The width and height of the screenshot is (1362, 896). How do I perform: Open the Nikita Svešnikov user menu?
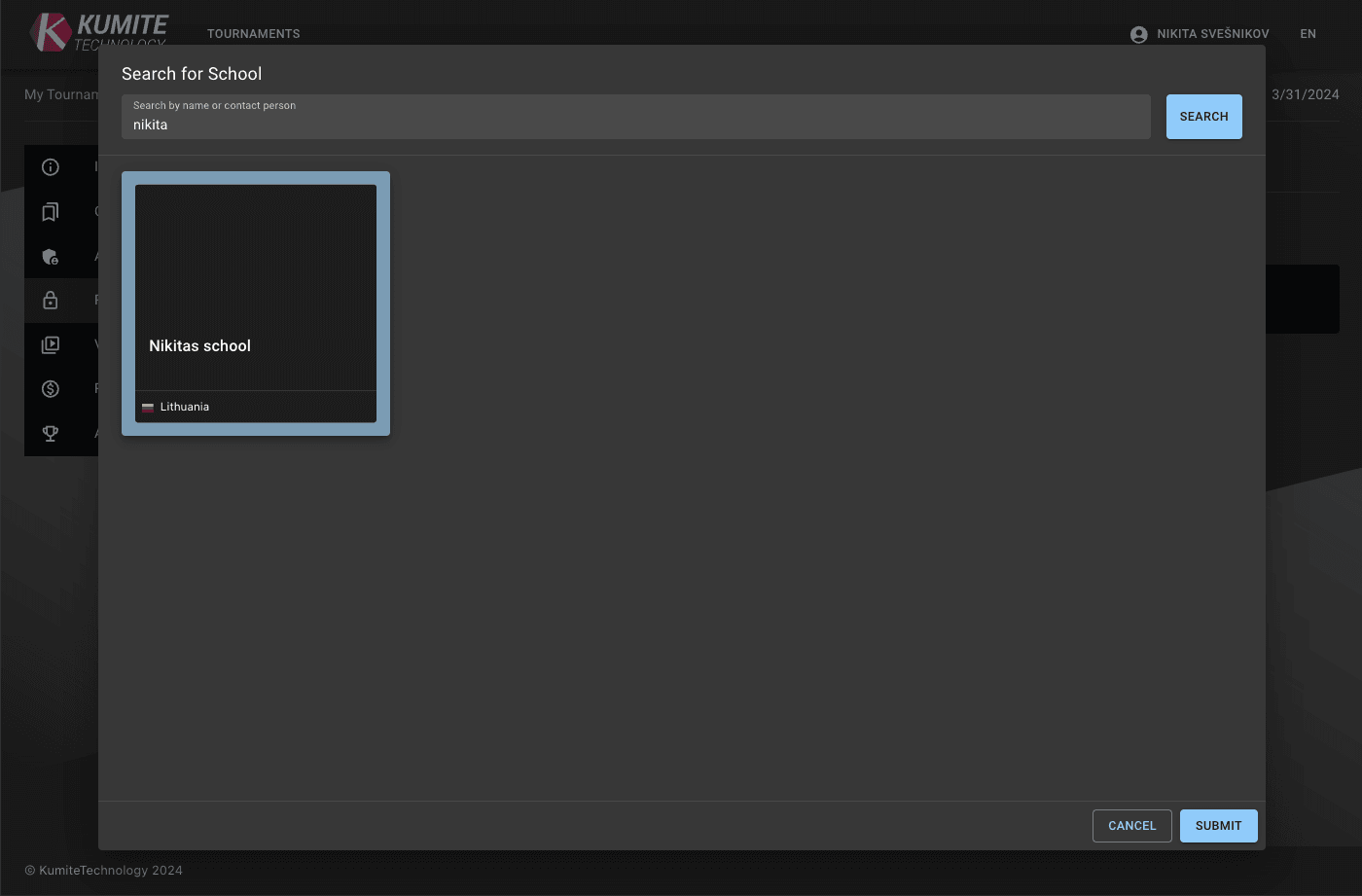[1212, 34]
